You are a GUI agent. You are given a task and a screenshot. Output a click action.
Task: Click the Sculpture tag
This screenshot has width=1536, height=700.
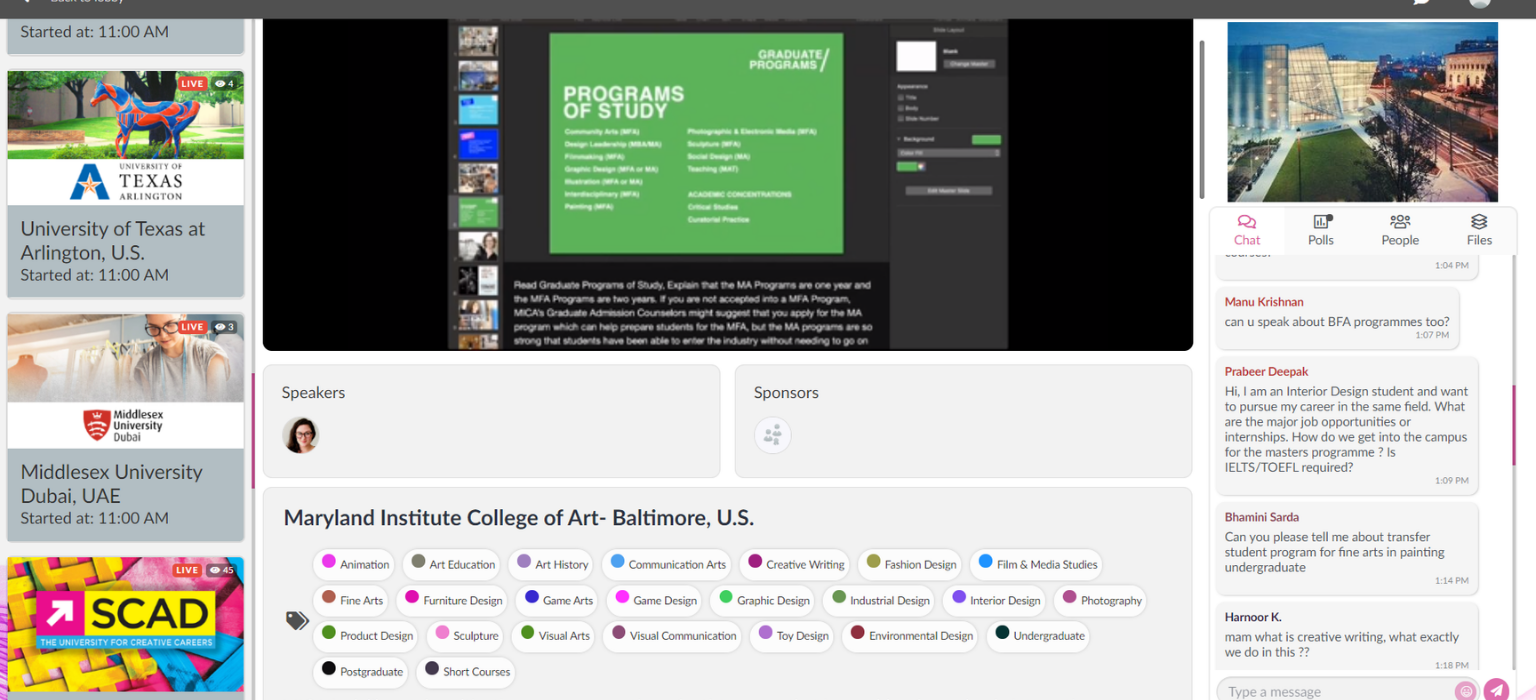pos(465,635)
